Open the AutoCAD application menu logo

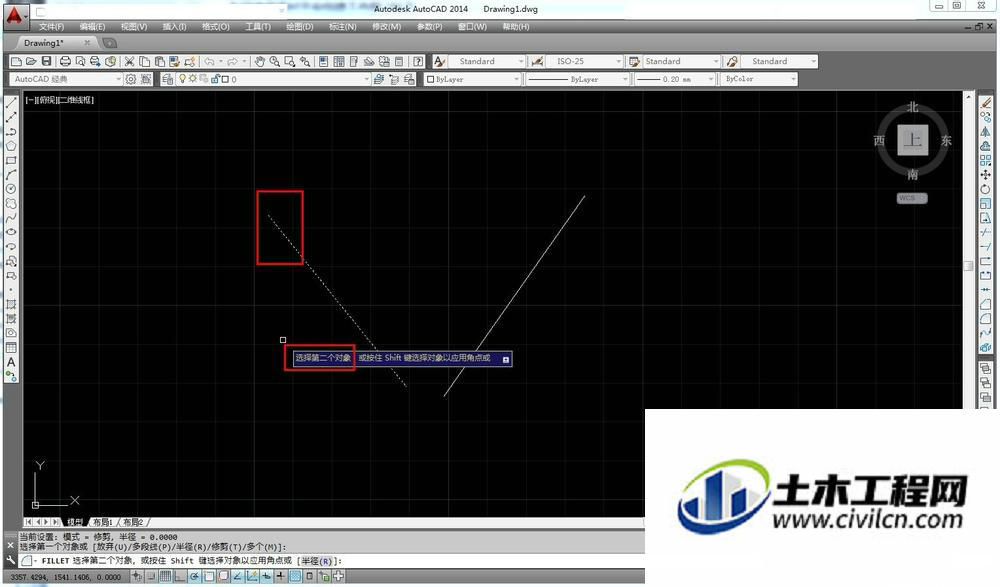click(x=15, y=15)
